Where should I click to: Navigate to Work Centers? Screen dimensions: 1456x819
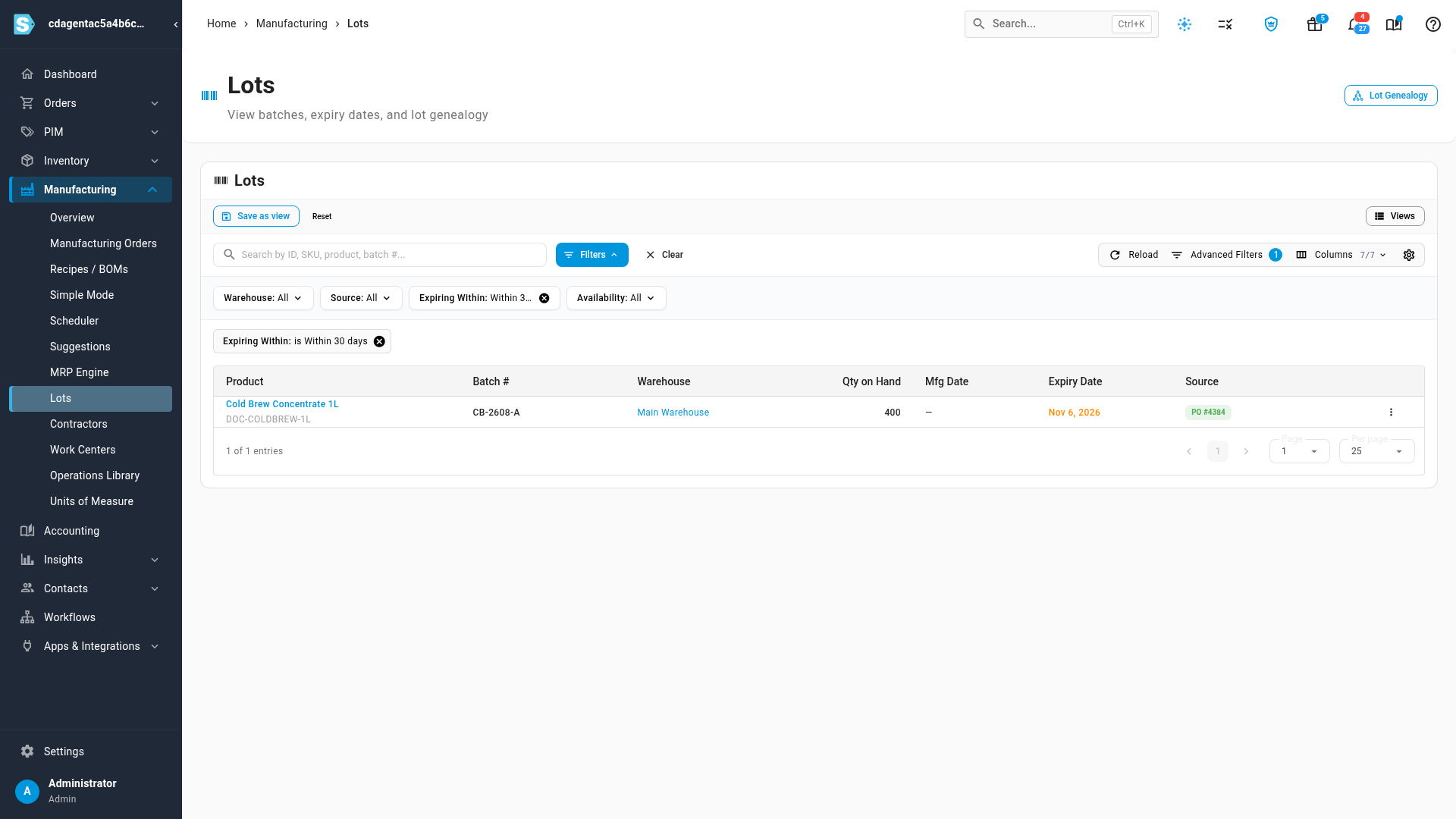tap(83, 450)
